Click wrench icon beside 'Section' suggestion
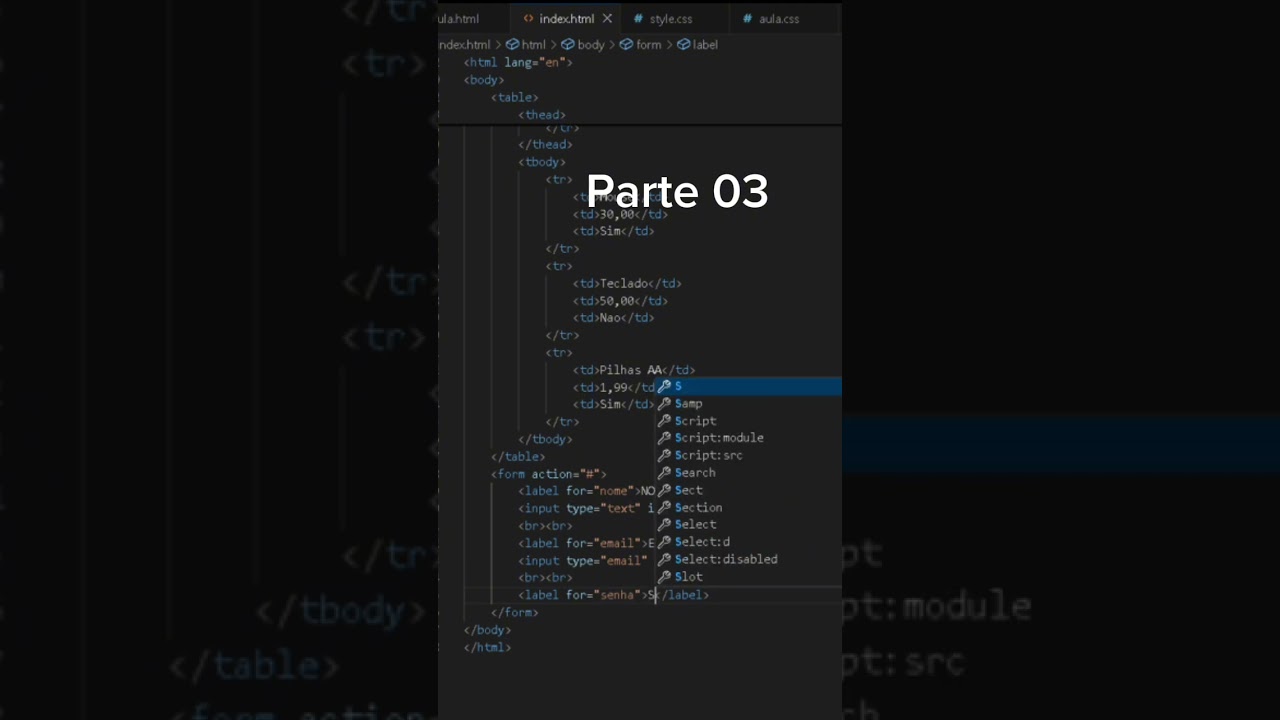The width and height of the screenshot is (1280, 720). coord(664,508)
